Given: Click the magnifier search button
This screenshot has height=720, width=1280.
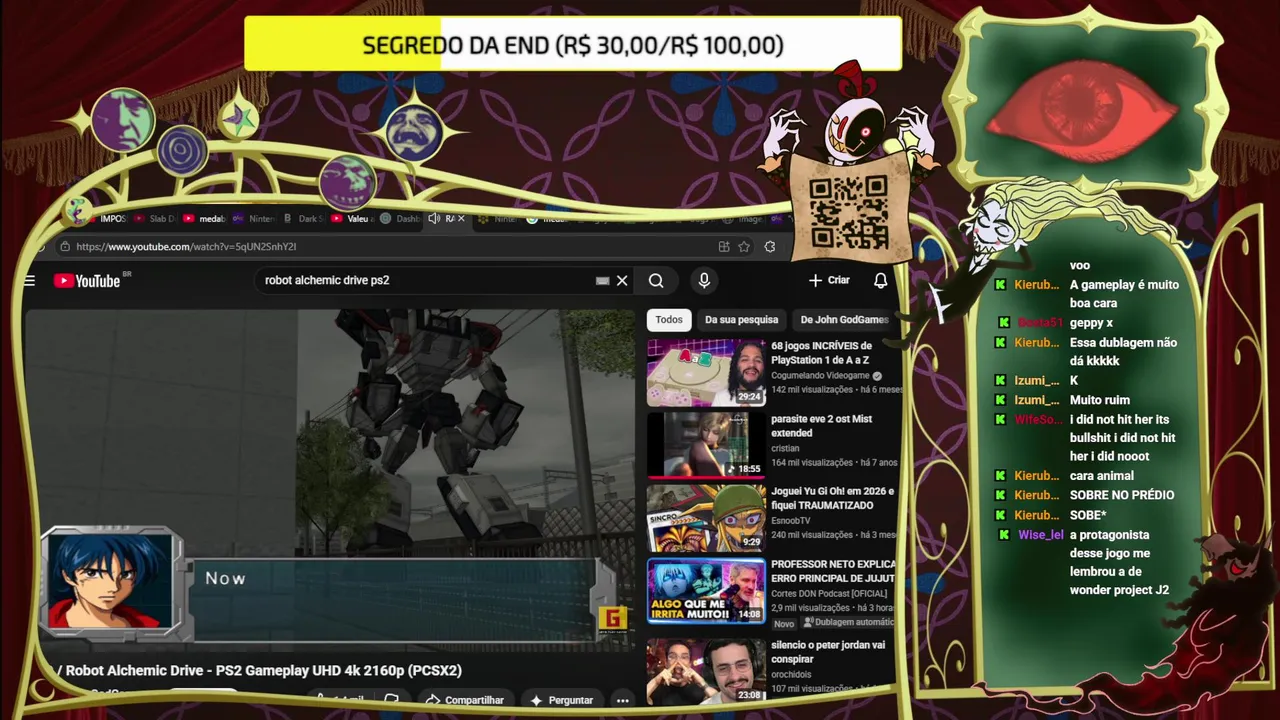Looking at the screenshot, I should click(656, 281).
